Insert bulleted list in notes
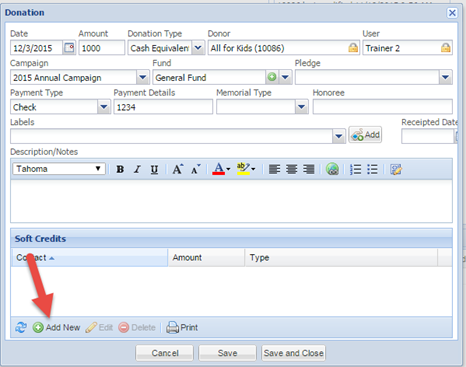Image resolution: width=466 pixels, height=367 pixels. coord(372,169)
